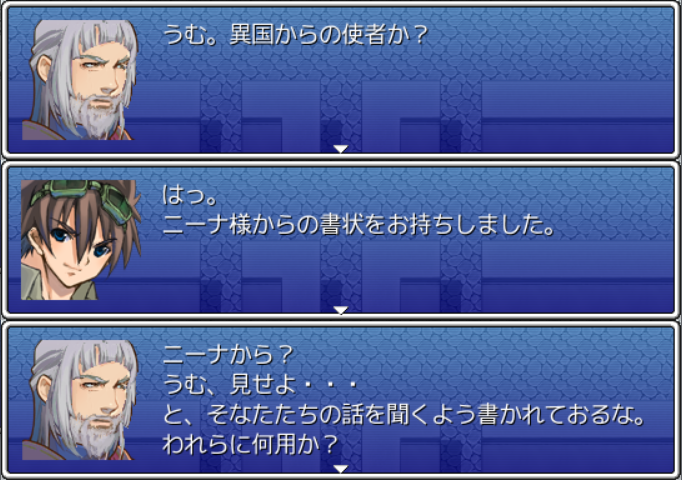Click the continue arrow in second dialogue box
Viewport: 682px width, 480px height.
[x=341, y=310]
